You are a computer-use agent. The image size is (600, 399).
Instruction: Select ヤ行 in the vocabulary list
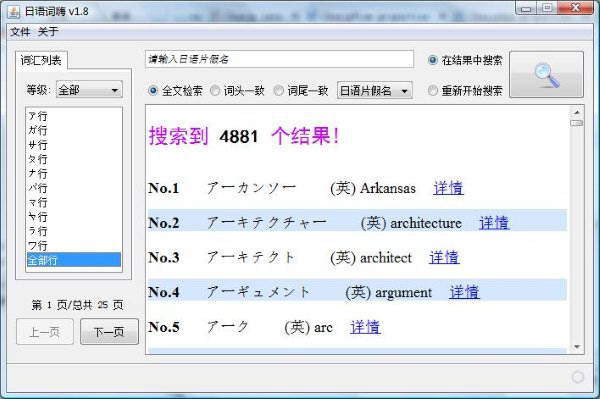(x=74, y=217)
